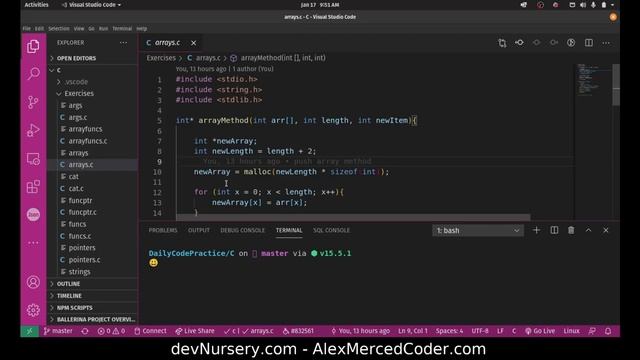The image size is (640, 360).
Task: Expand the Ballerina Project Overview section
Action: (x=93, y=319)
